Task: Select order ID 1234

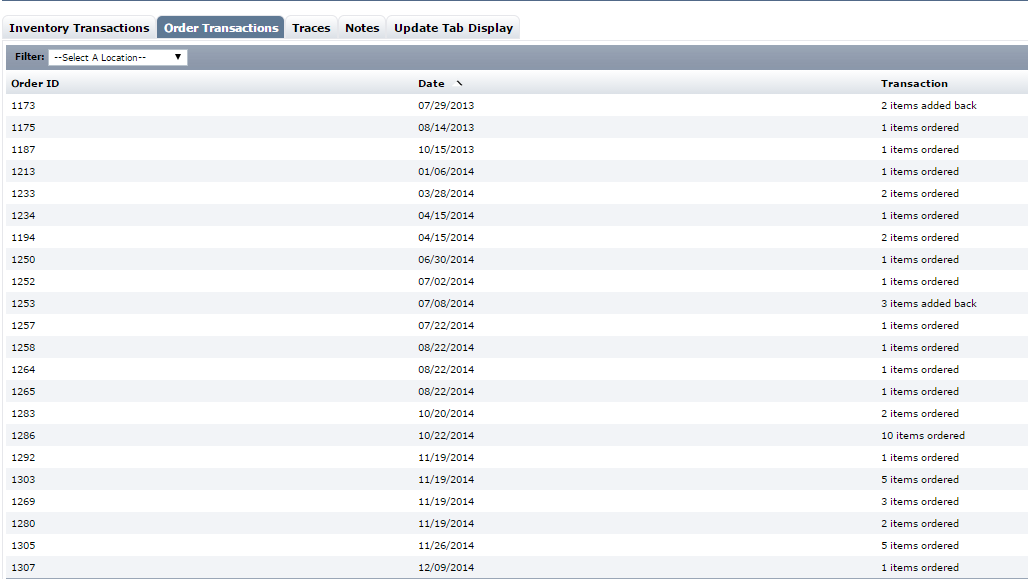Action: pyautogui.click(x=23, y=215)
